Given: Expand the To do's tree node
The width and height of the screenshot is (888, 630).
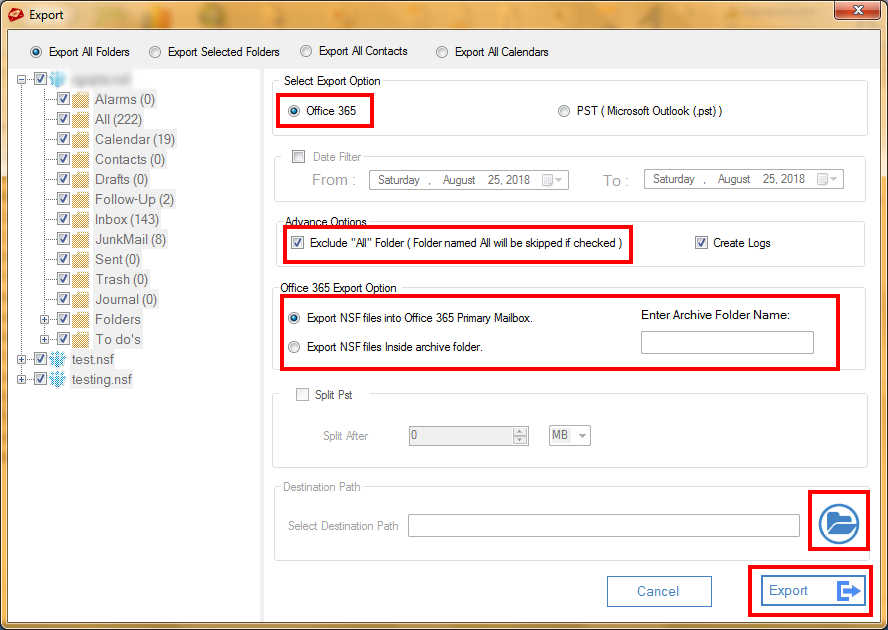Looking at the screenshot, I should [44, 339].
